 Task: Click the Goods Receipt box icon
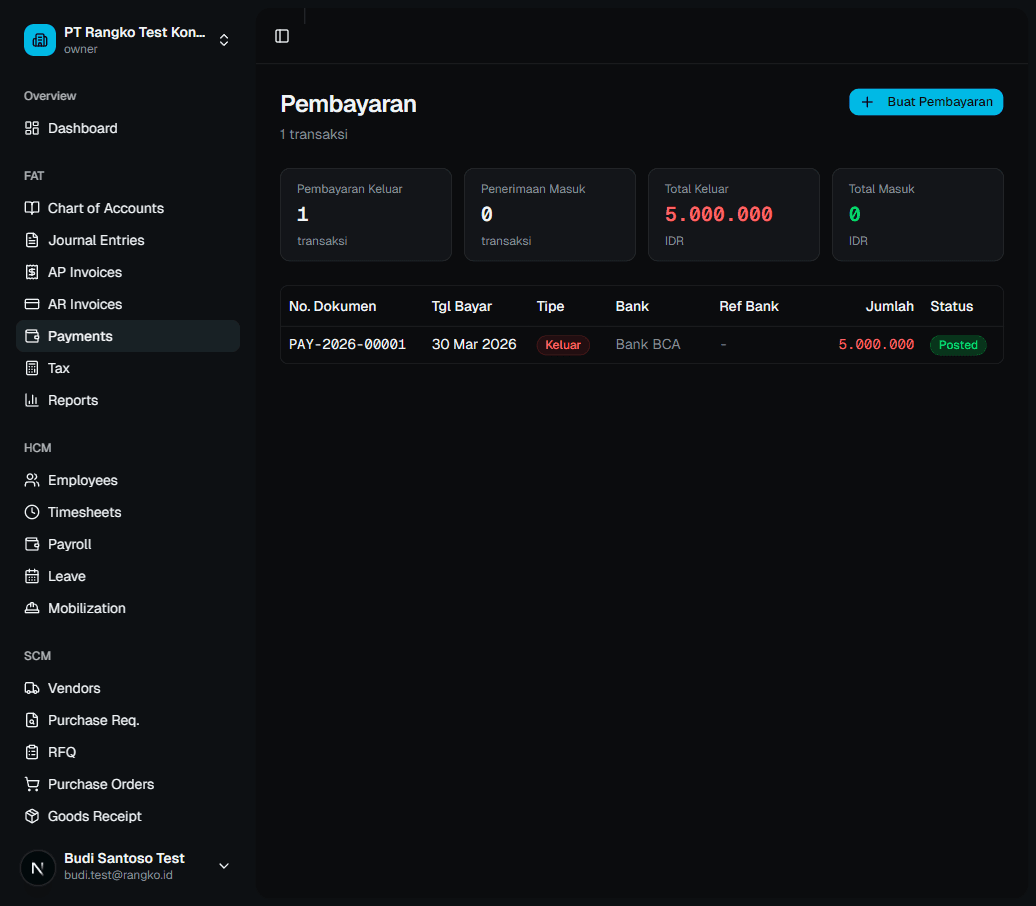(32, 816)
